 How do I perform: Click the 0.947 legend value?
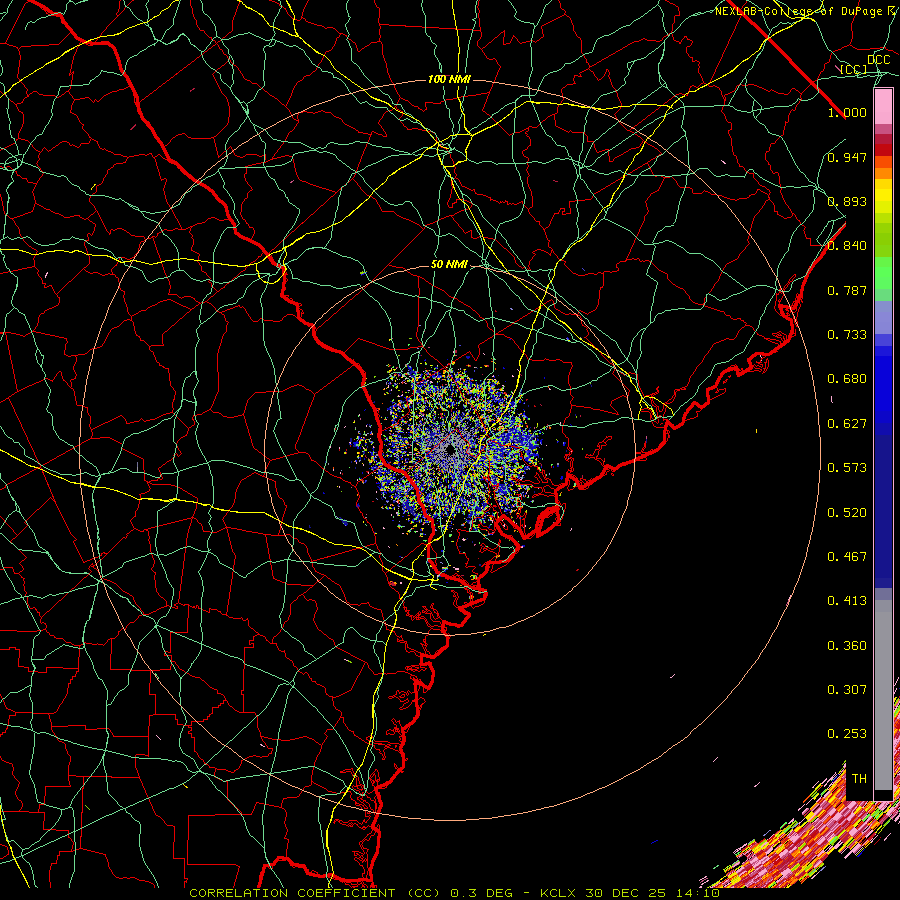(847, 157)
